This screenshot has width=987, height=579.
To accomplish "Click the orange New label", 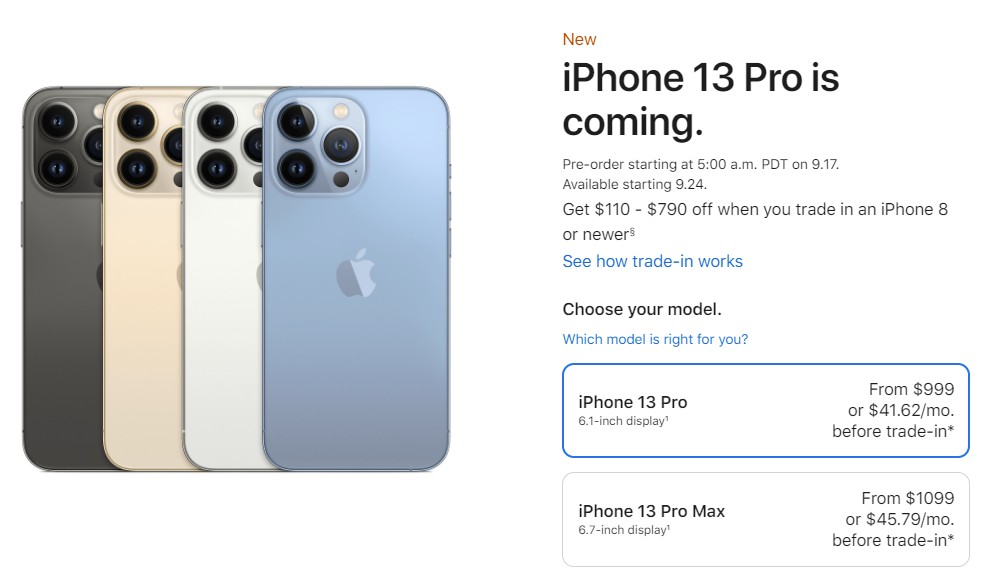I will tap(579, 40).
